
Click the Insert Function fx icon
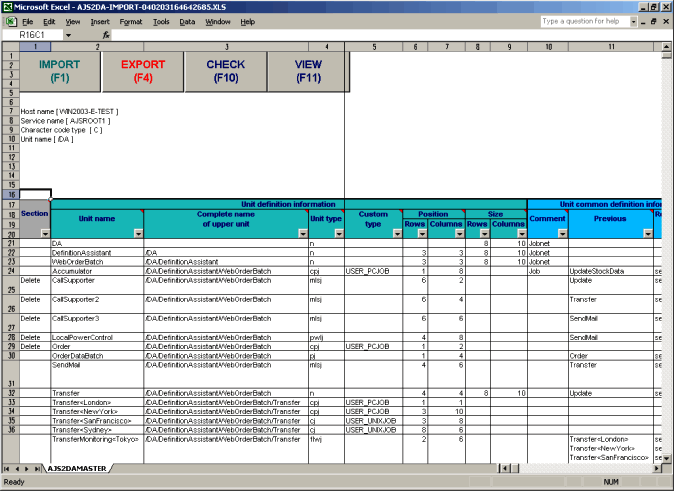pyautogui.click(x=106, y=34)
